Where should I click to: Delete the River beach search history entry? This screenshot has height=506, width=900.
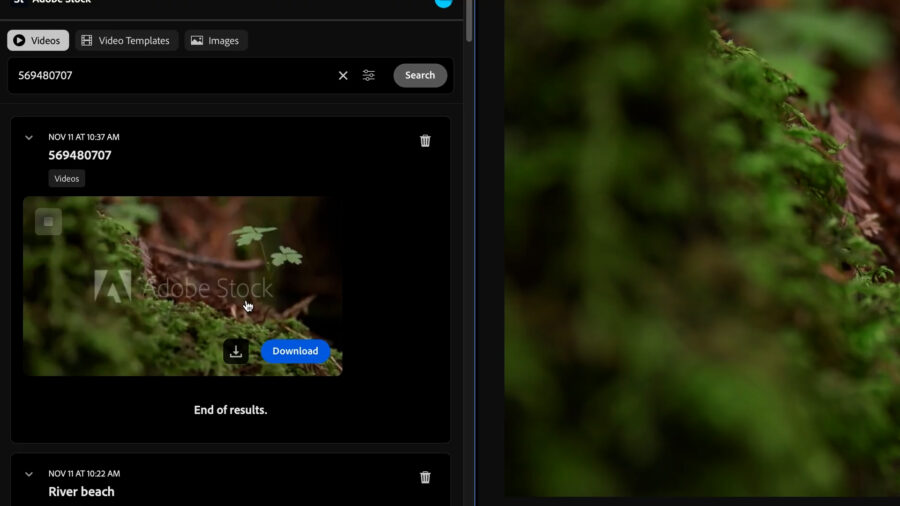click(425, 478)
